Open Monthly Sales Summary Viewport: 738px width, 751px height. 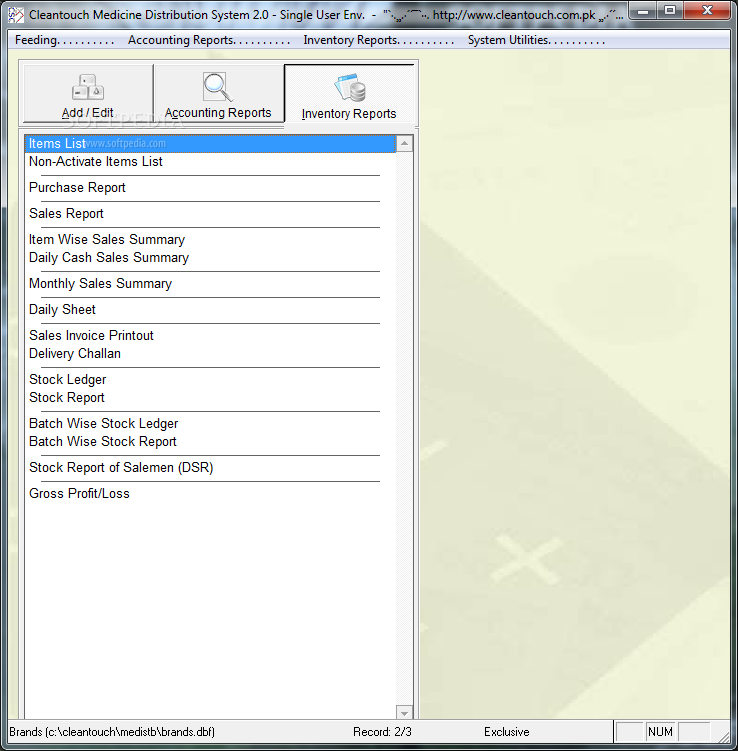point(100,284)
